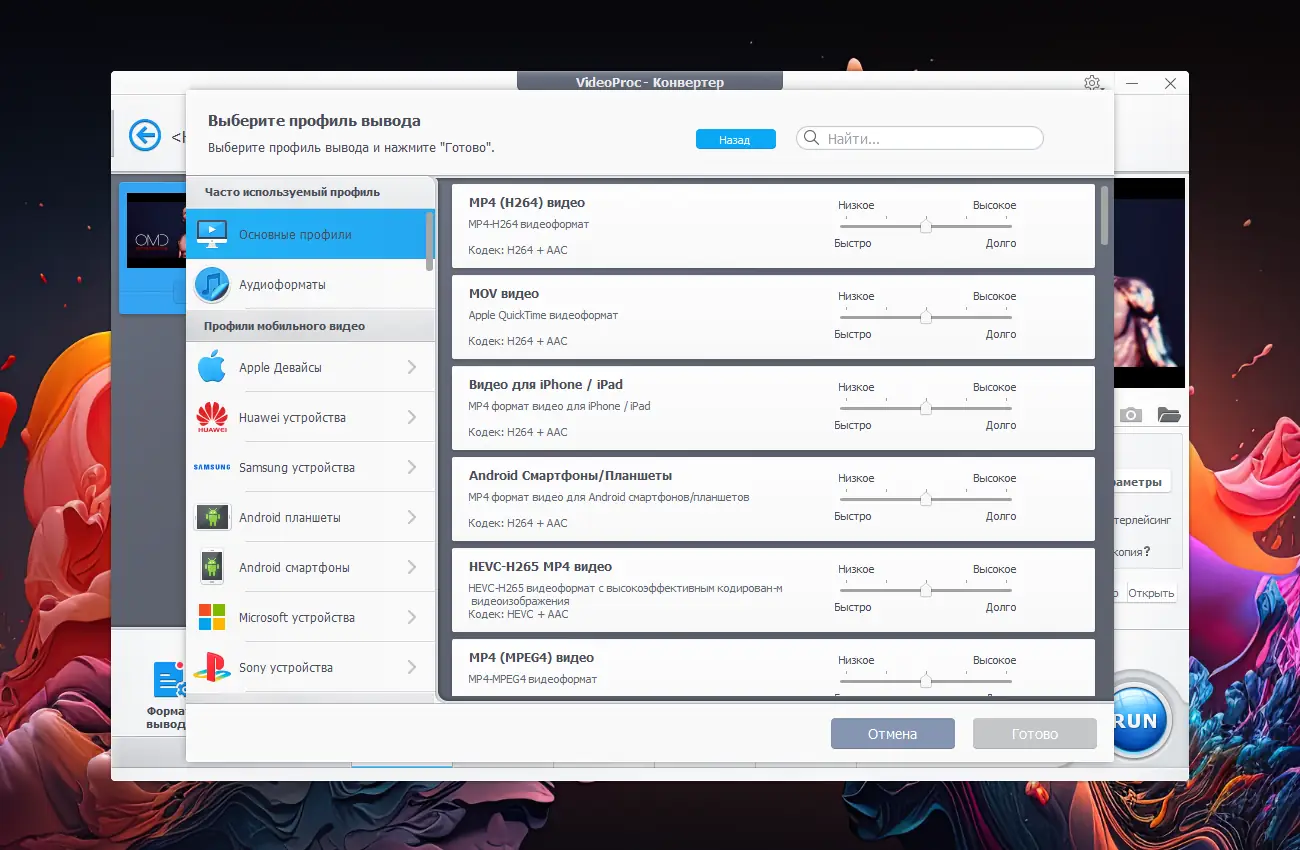Click the search magnifier icon

click(812, 138)
